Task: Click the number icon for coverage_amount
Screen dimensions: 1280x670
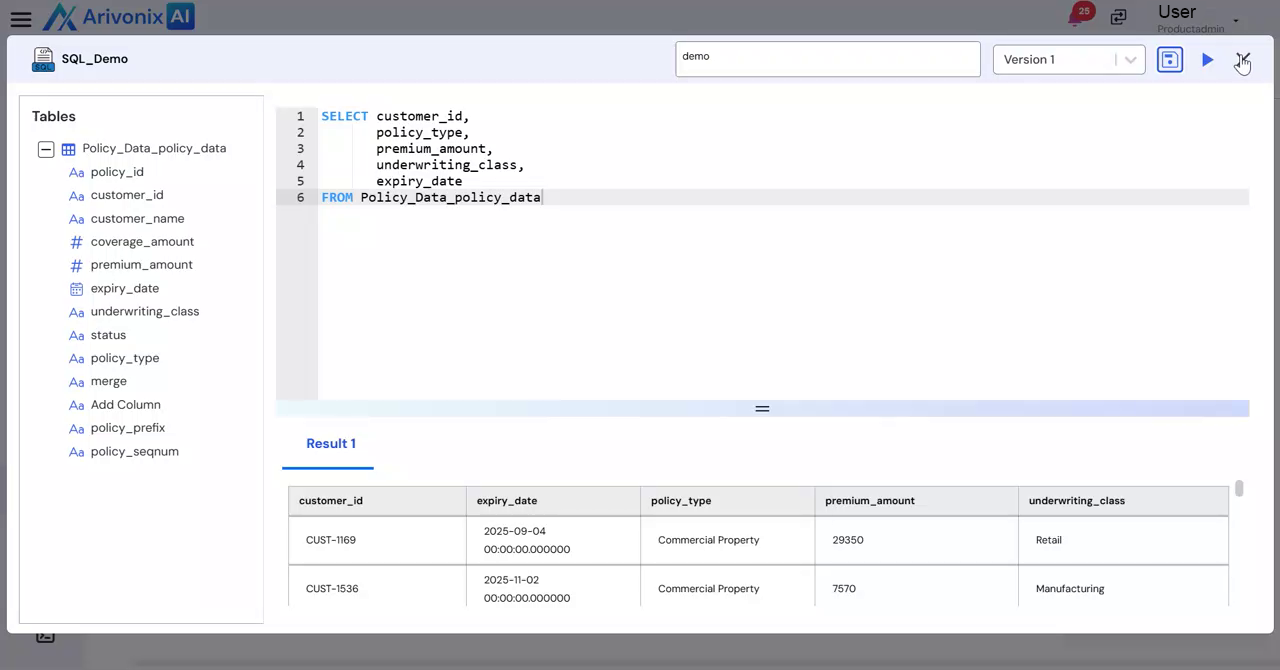Action: (x=76, y=242)
